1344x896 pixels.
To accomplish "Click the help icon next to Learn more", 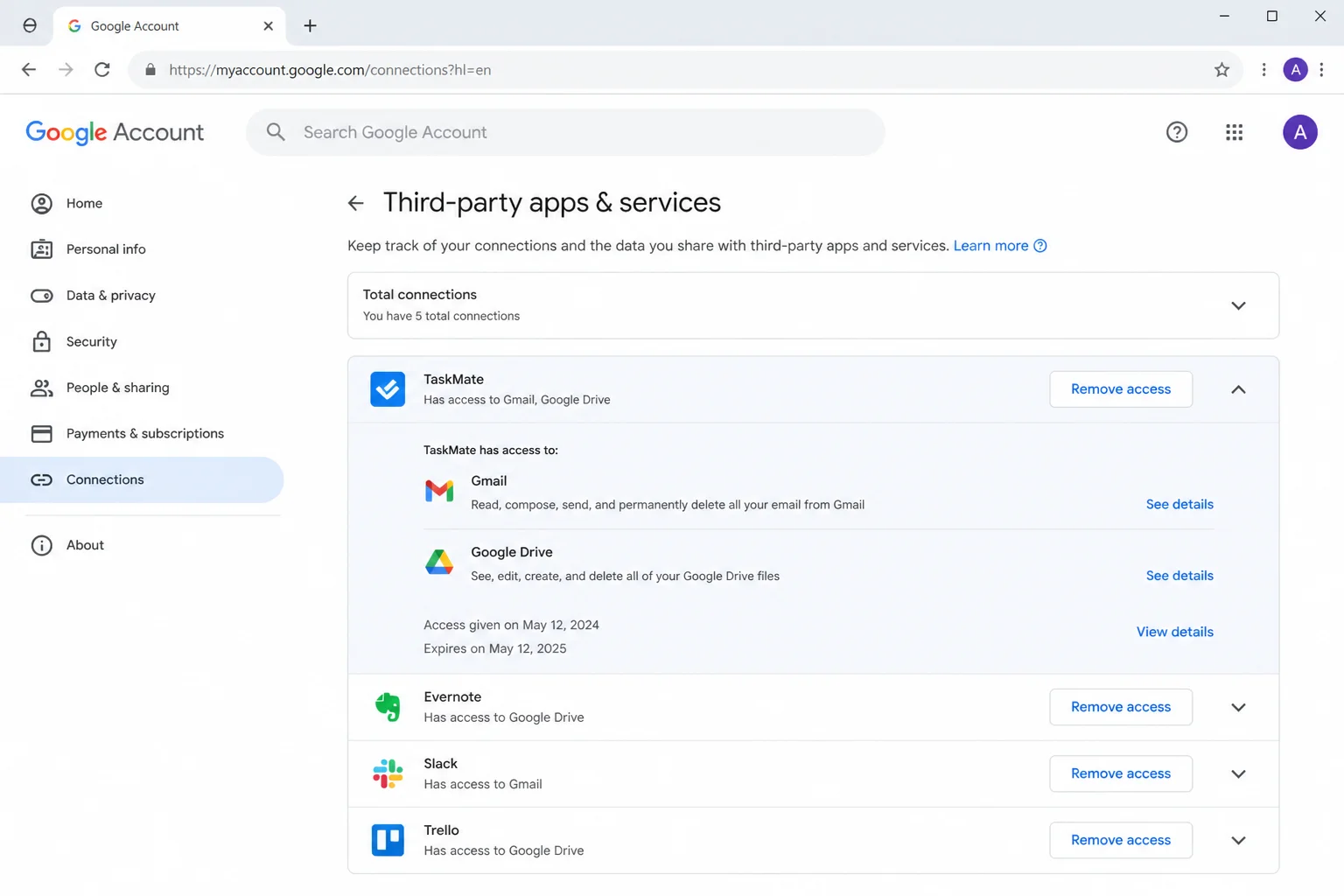I will [x=1040, y=246].
